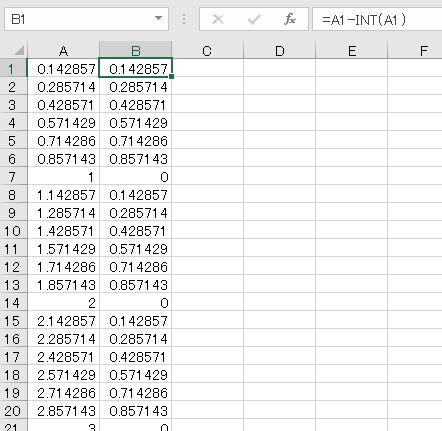Select cell B4 containing 0.571429
The image size is (442, 431).
click(x=135, y=123)
